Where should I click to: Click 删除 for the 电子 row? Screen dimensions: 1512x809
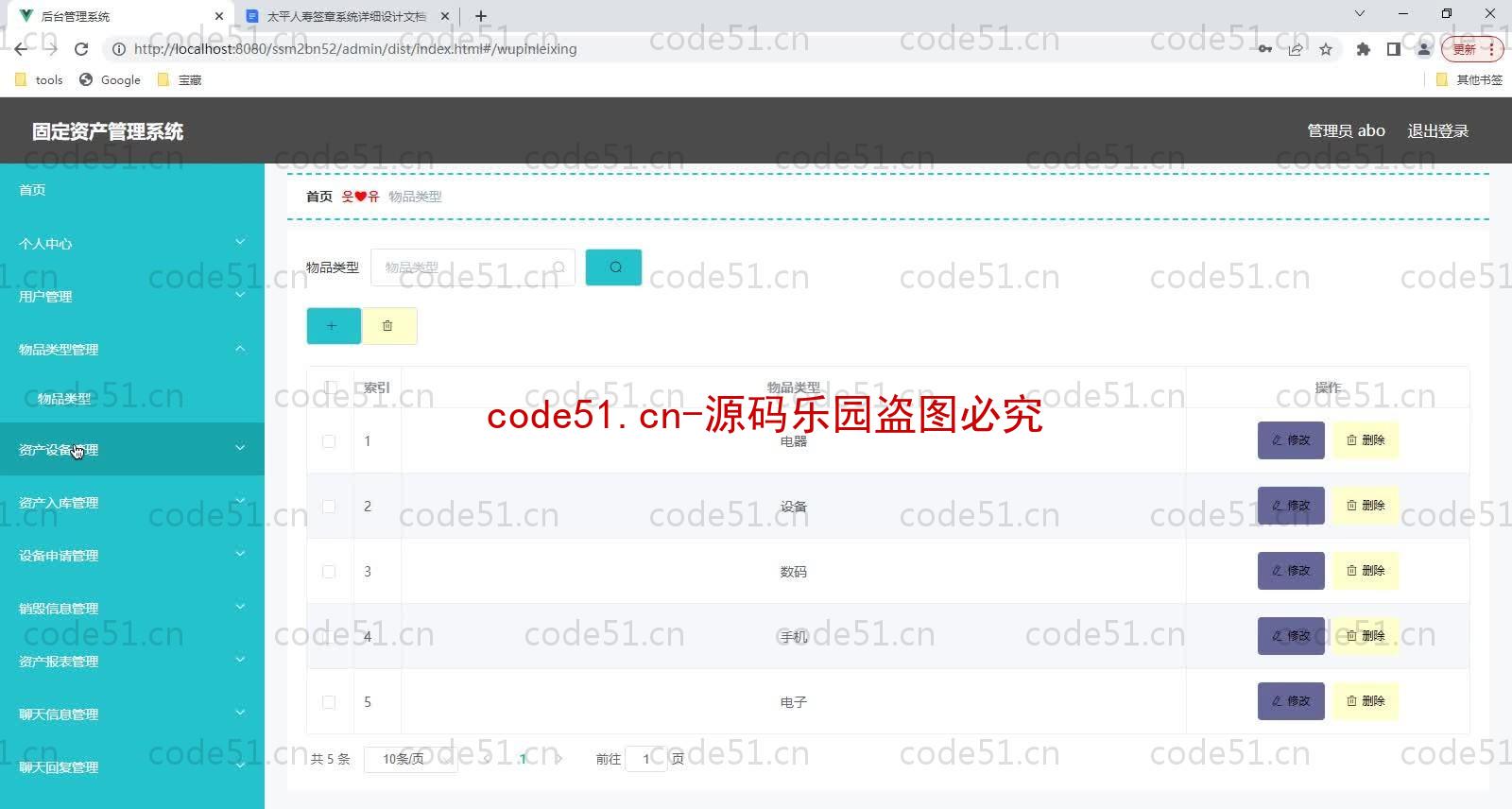pos(1366,701)
